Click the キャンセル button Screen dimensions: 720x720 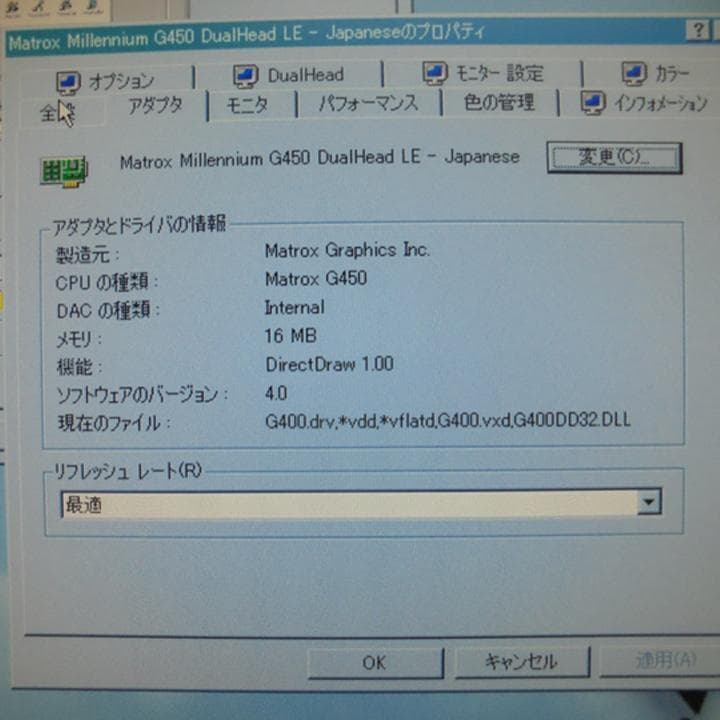coord(522,662)
